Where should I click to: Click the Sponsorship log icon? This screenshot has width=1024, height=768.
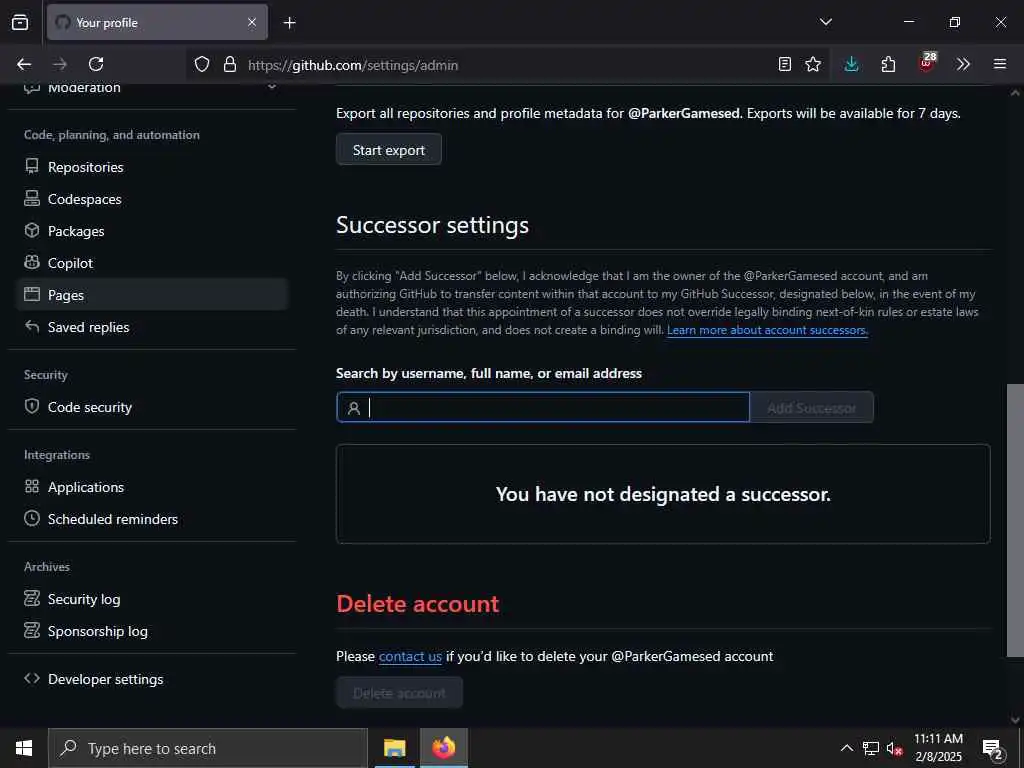[x=31, y=630]
